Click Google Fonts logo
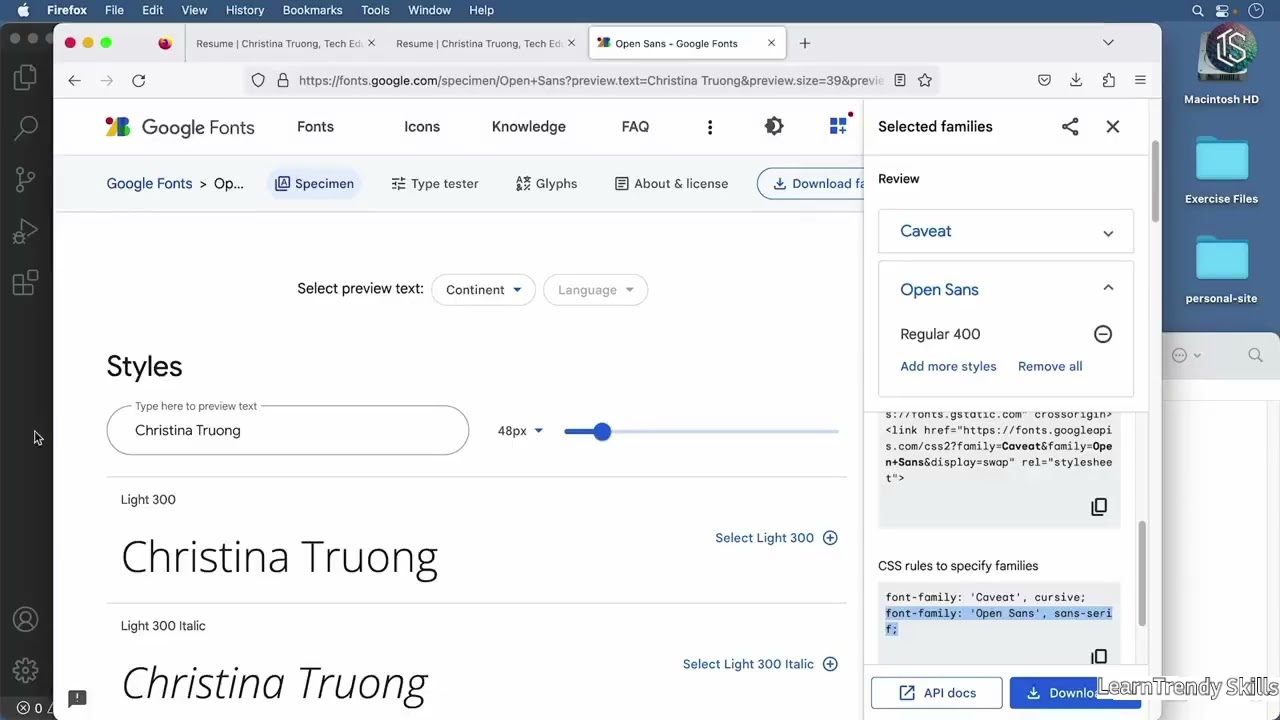 click(180, 127)
